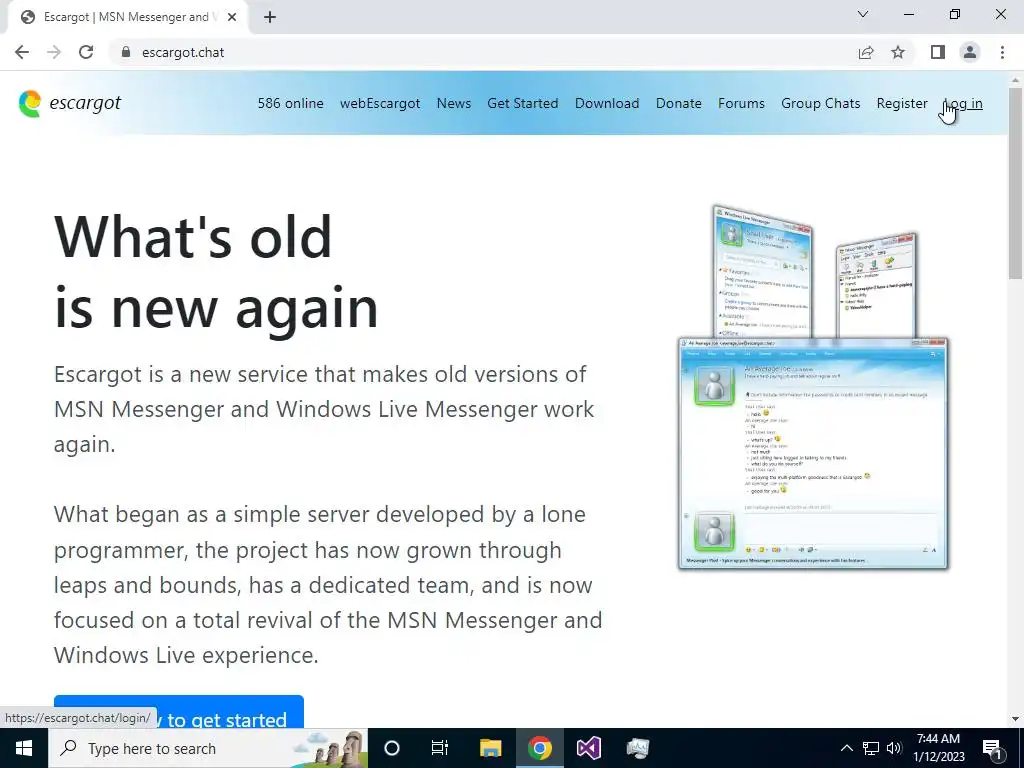1024x768 pixels.
Task: Click the Log in link
Action: 963,103
